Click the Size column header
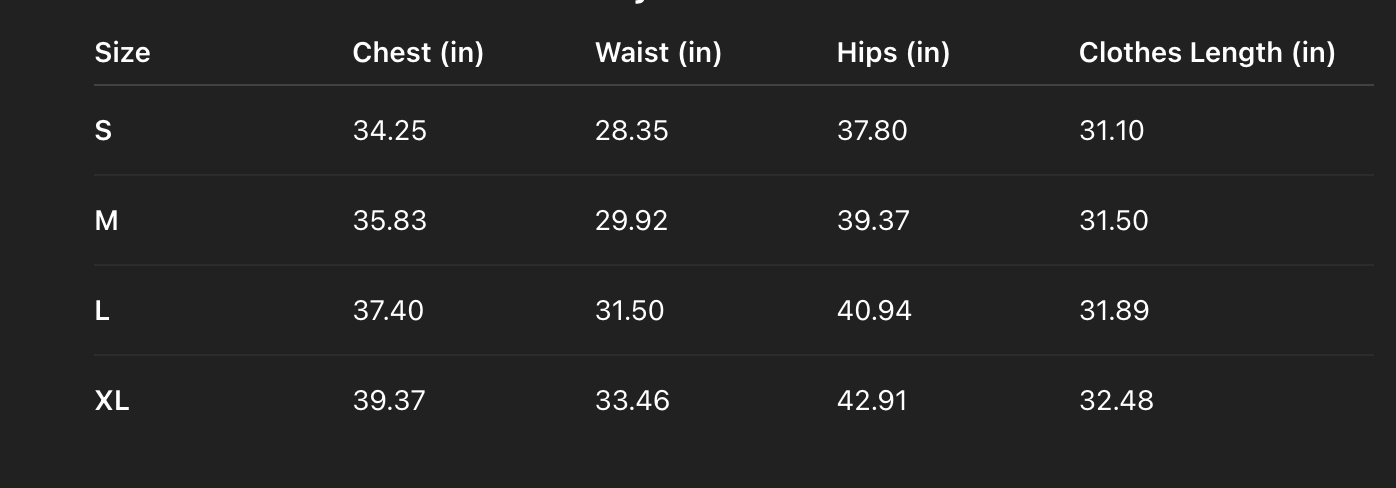The image size is (1396, 488). (122, 53)
